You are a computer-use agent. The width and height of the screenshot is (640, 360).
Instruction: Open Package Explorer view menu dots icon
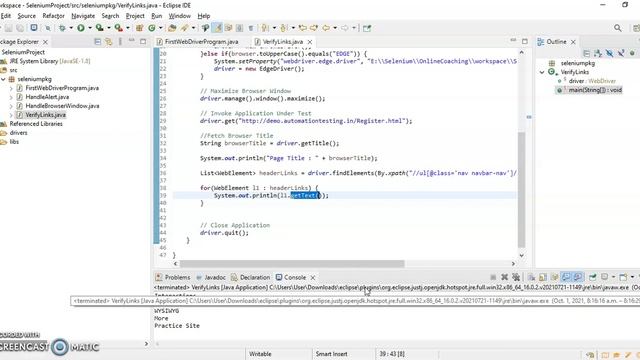[120, 42]
